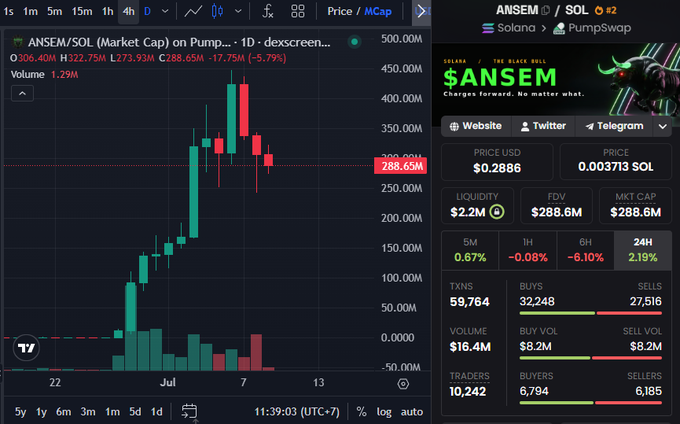Screen dimensions: 680x424
Task: Select the 1s timeframe
Action: (8, 11)
